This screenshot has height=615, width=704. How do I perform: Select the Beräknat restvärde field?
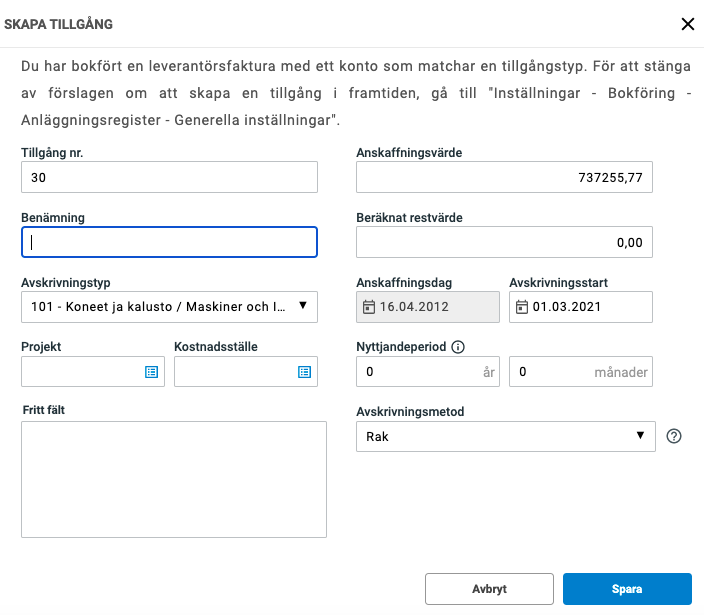point(504,242)
